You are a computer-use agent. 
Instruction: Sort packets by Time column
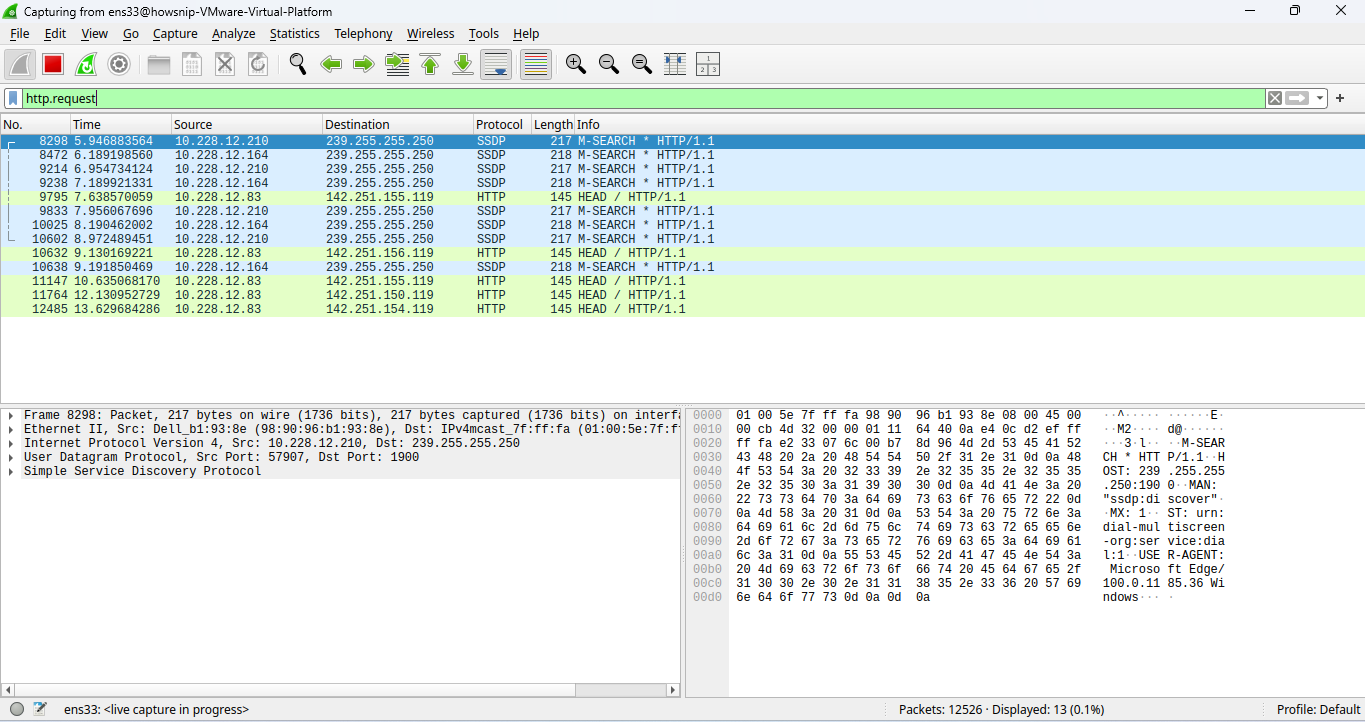pos(121,125)
